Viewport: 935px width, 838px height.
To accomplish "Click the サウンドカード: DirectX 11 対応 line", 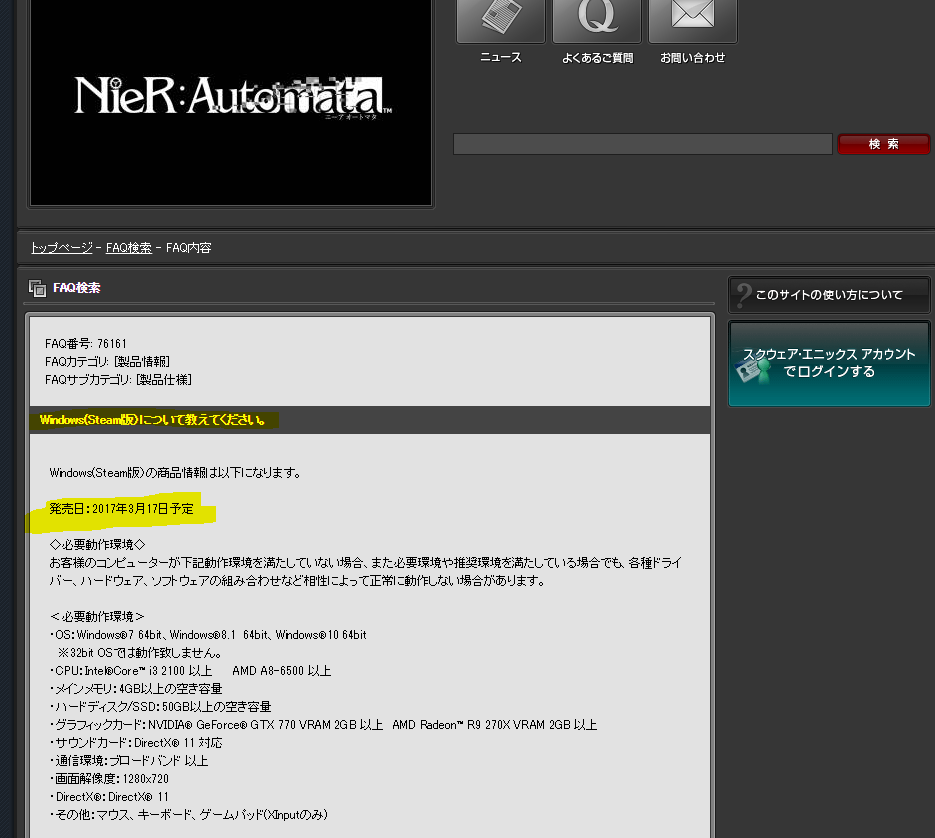I will (x=136, y=743).
